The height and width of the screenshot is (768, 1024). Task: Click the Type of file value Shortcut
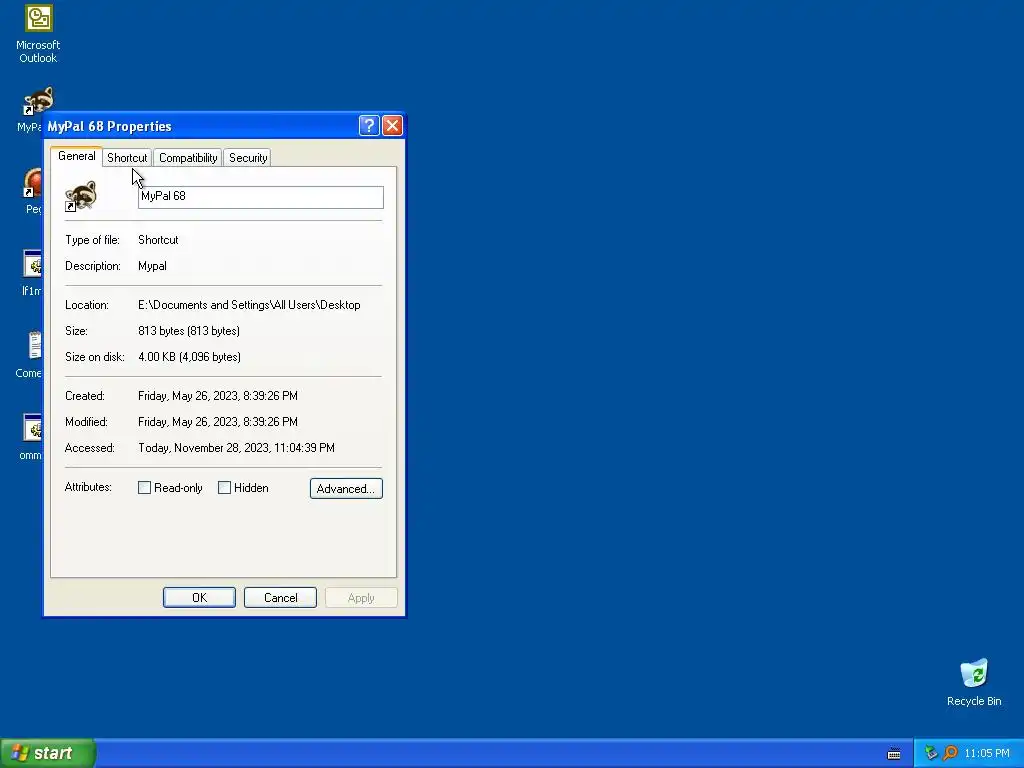(158, 240)
